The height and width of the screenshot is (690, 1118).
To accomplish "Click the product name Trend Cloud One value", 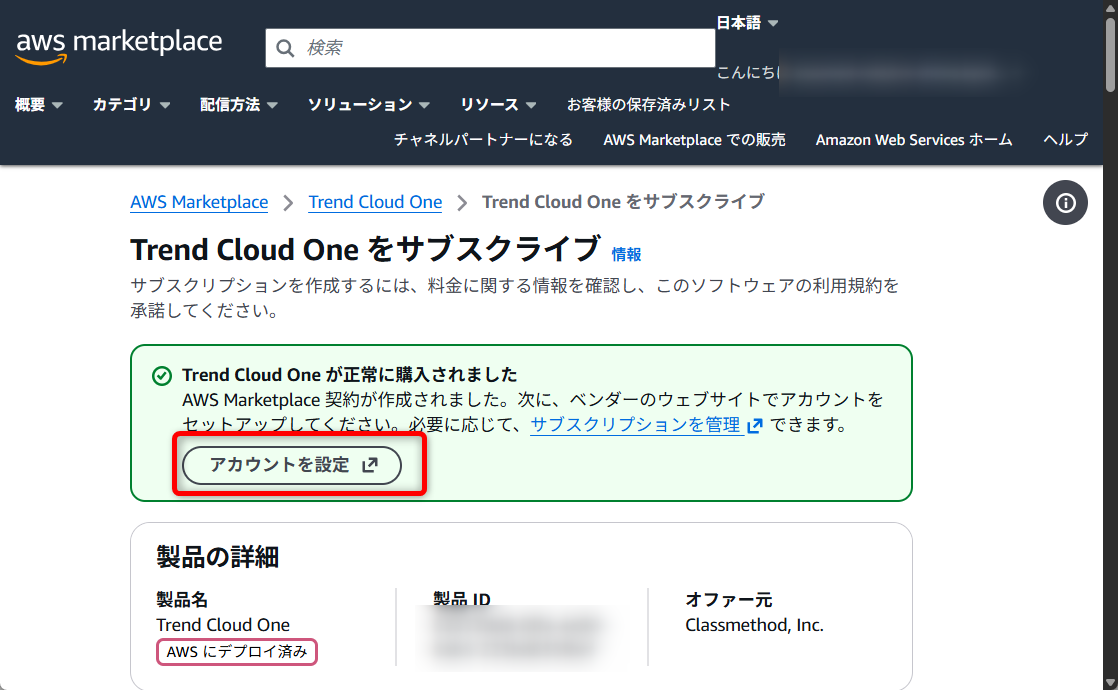I will (x=223, y=625).
